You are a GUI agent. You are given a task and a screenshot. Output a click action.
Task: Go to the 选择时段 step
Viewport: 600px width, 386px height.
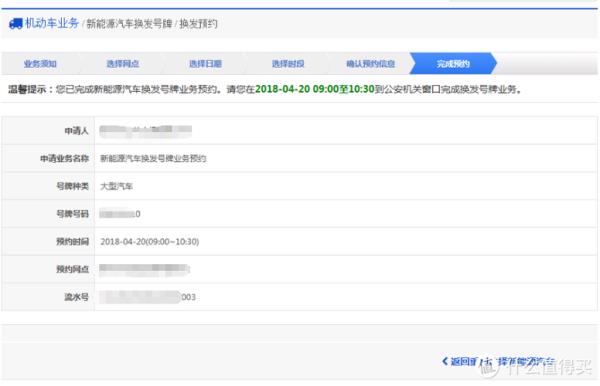[x=288, y=64]
